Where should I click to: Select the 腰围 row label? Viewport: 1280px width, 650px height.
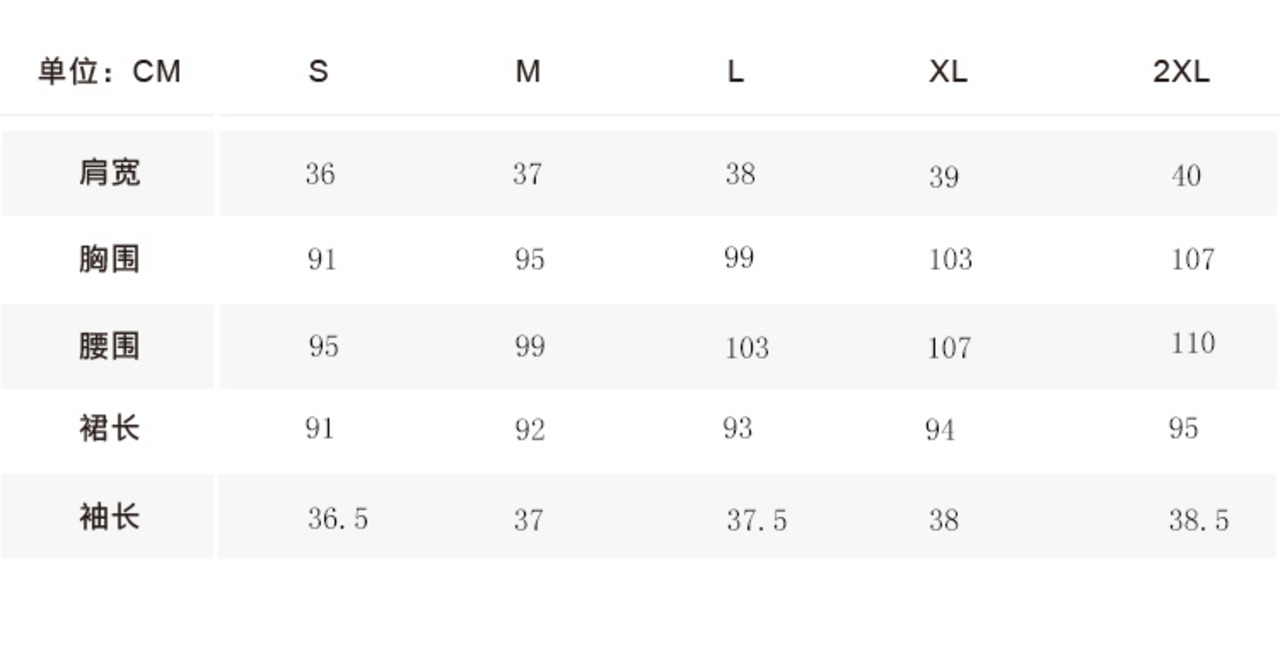109,346
